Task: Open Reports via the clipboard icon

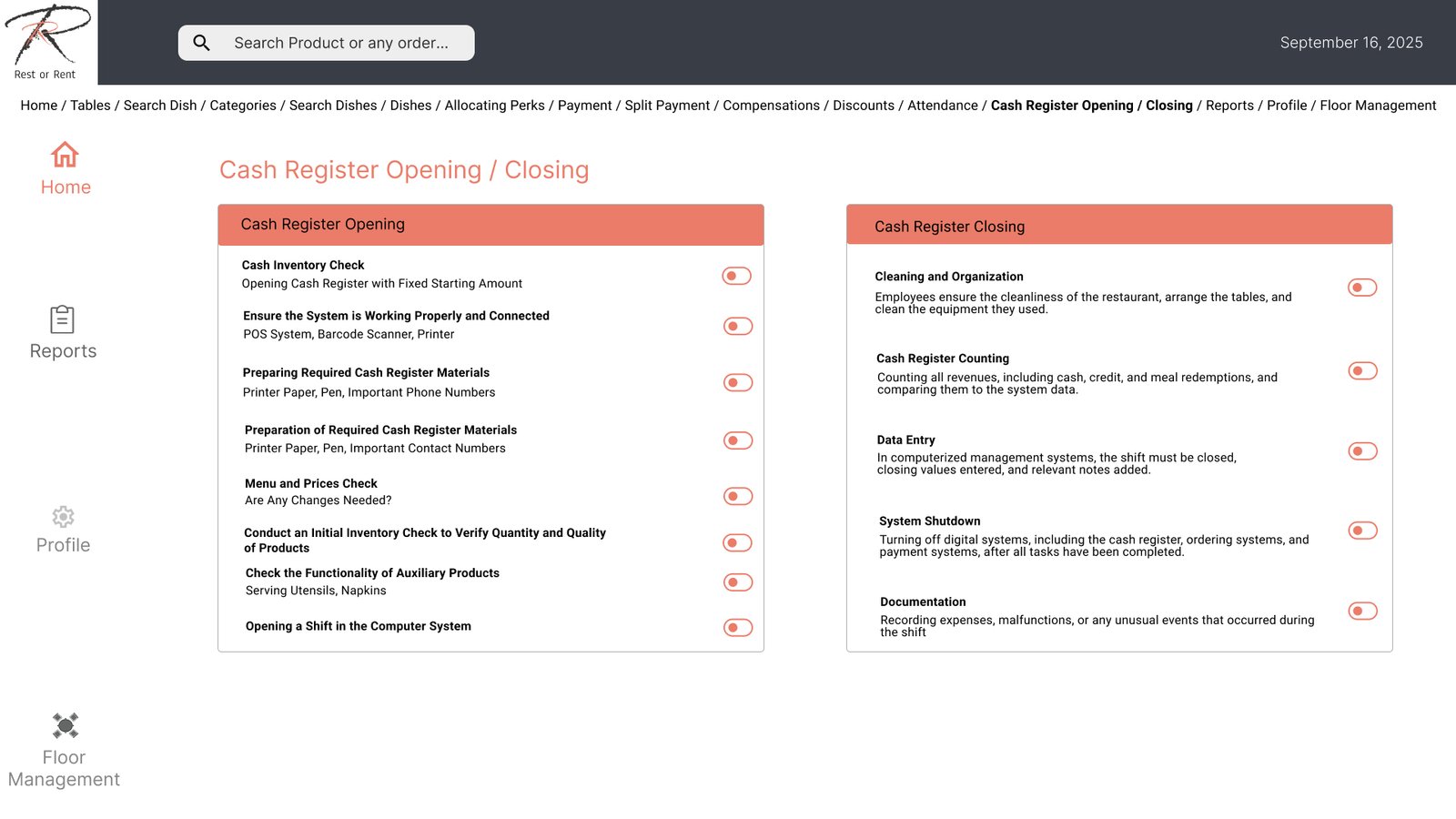Action: 62,319
